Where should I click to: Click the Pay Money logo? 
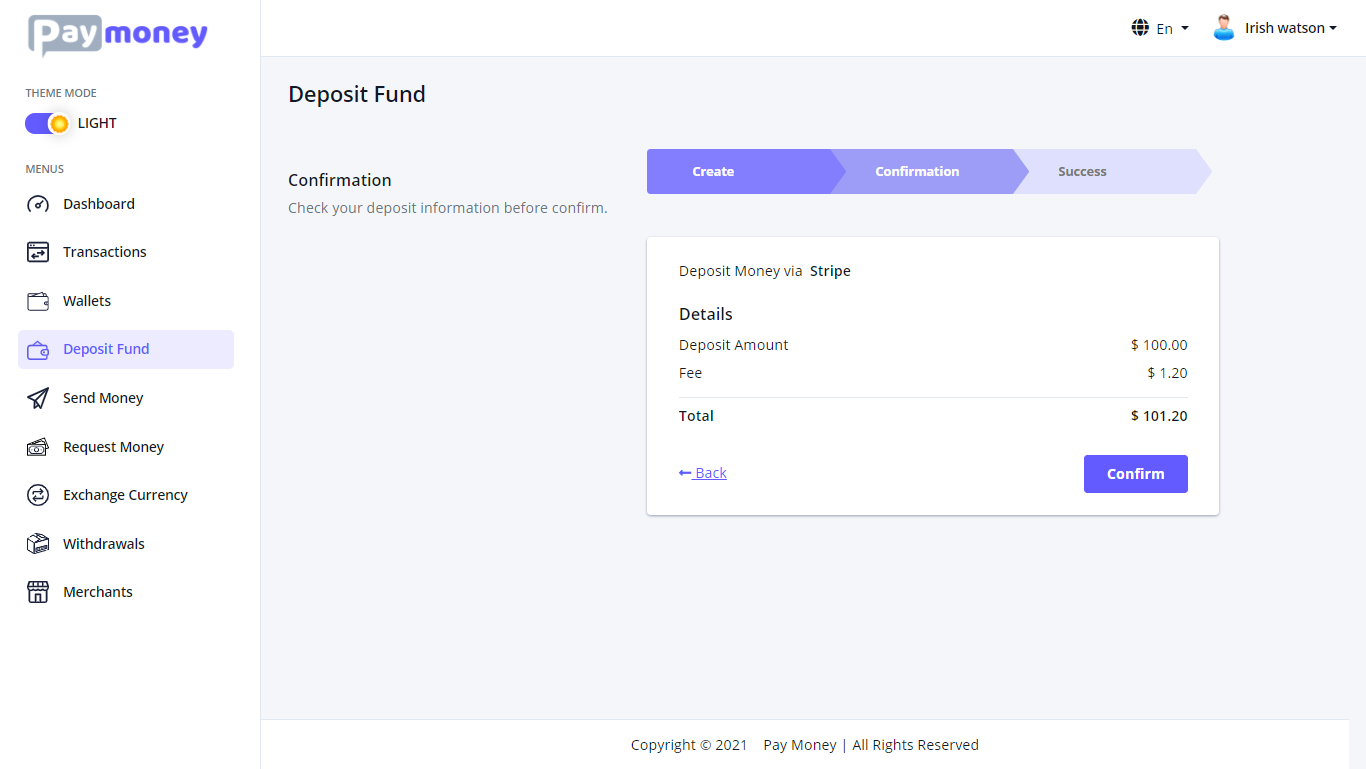[117, 35]
